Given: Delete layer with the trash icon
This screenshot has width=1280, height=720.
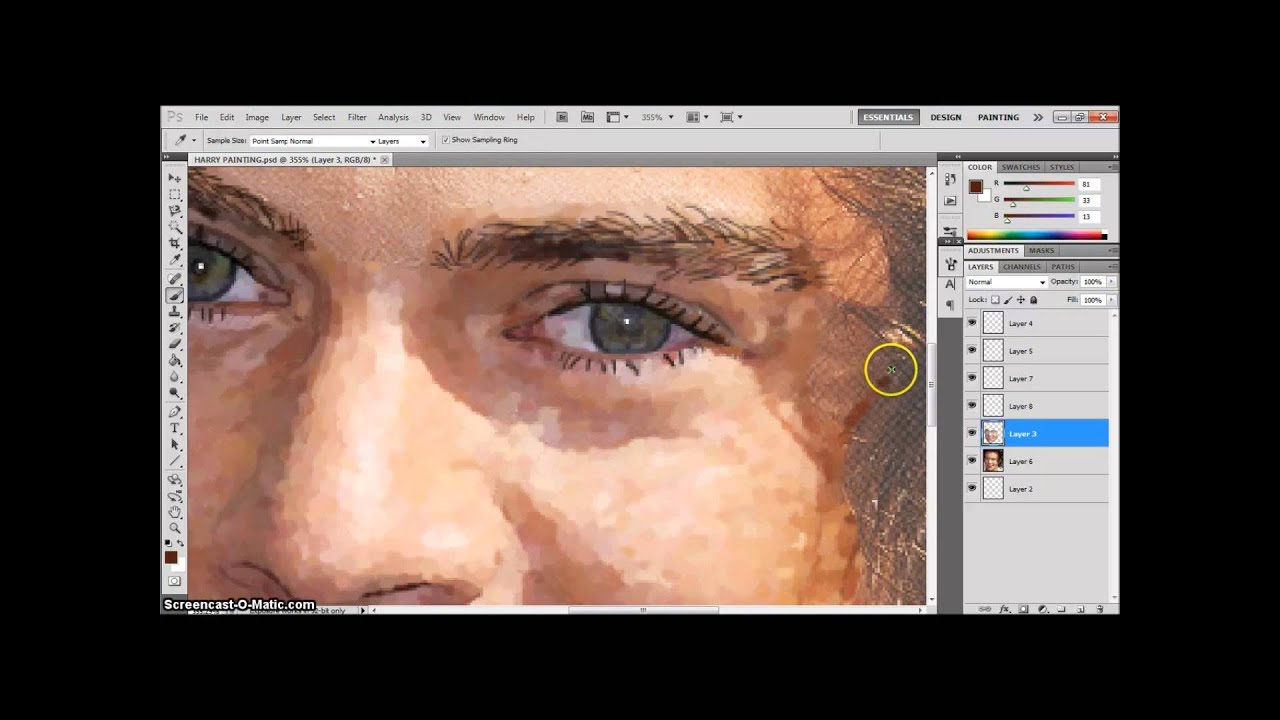Looking at the screenshot, I should 1099,608.
